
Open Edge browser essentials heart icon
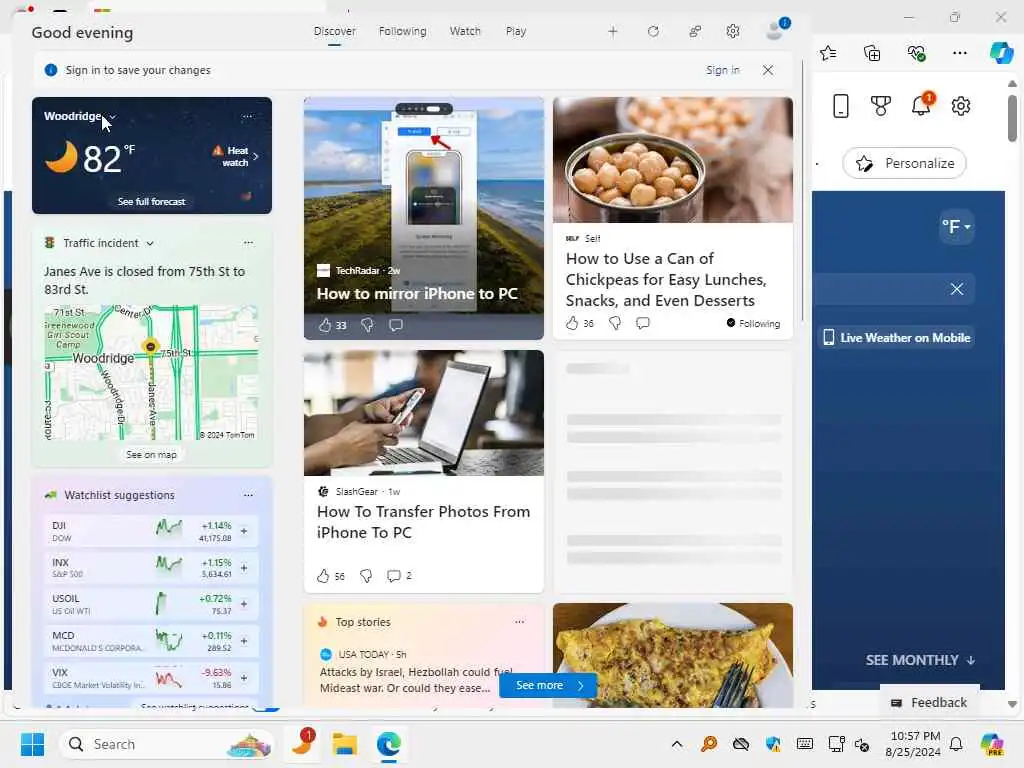(x=916, y=54)
